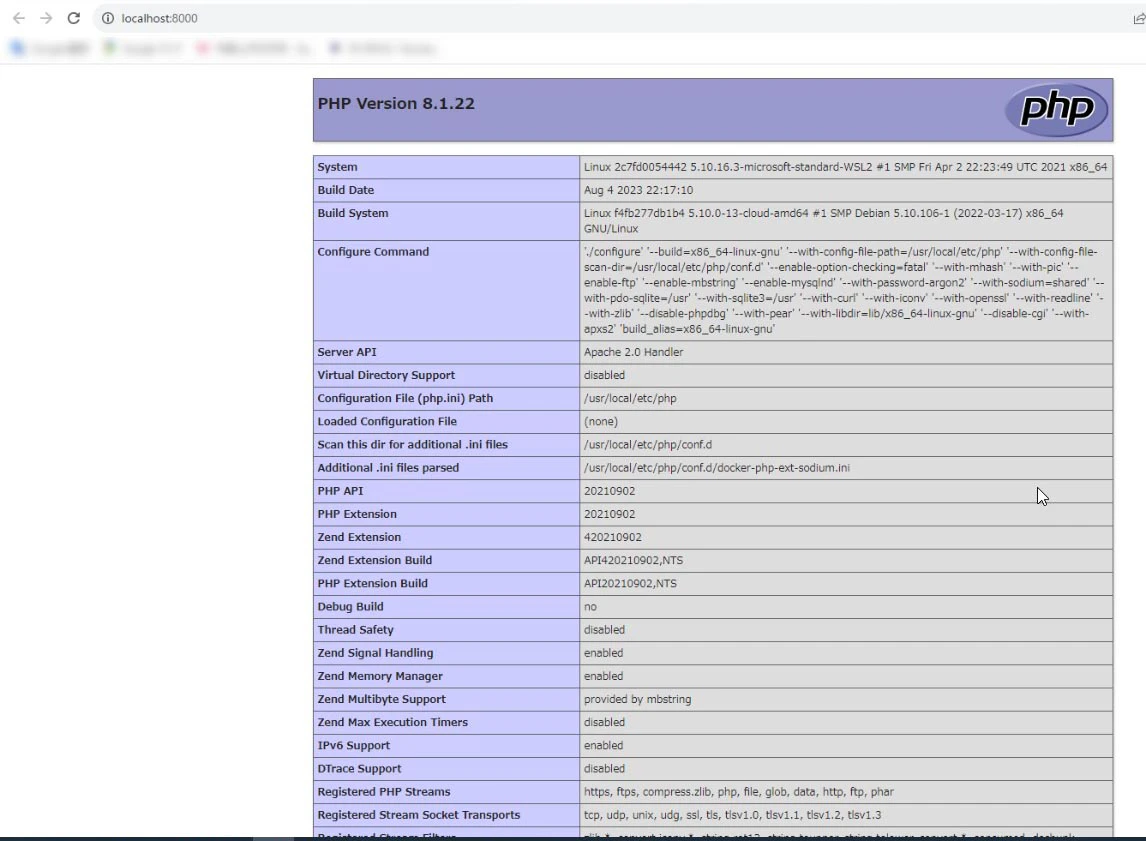1146x841 pixels.
Task: Click the Server API label
Action: 347,352
